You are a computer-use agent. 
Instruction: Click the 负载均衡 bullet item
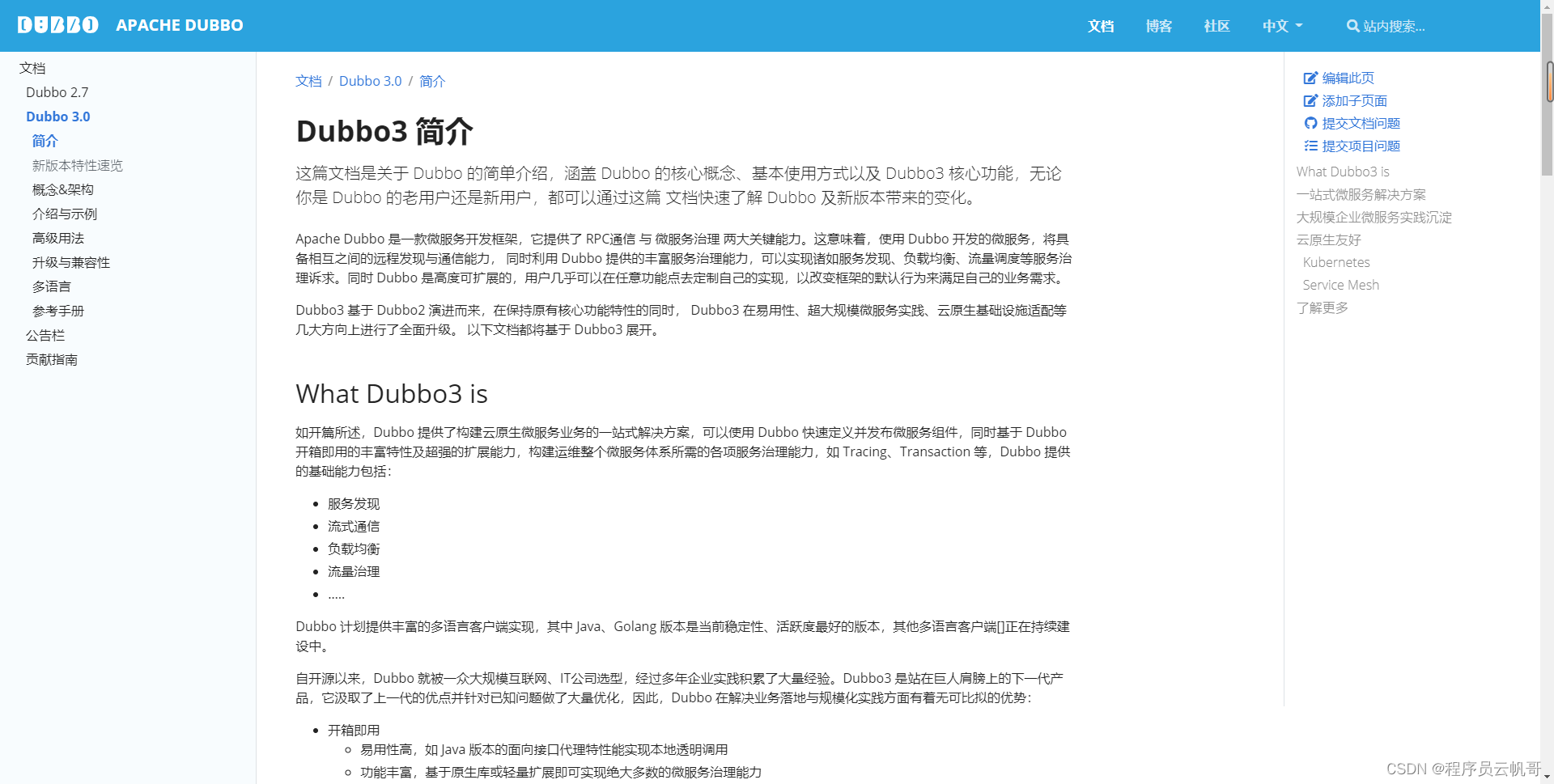tap(354, 549)
